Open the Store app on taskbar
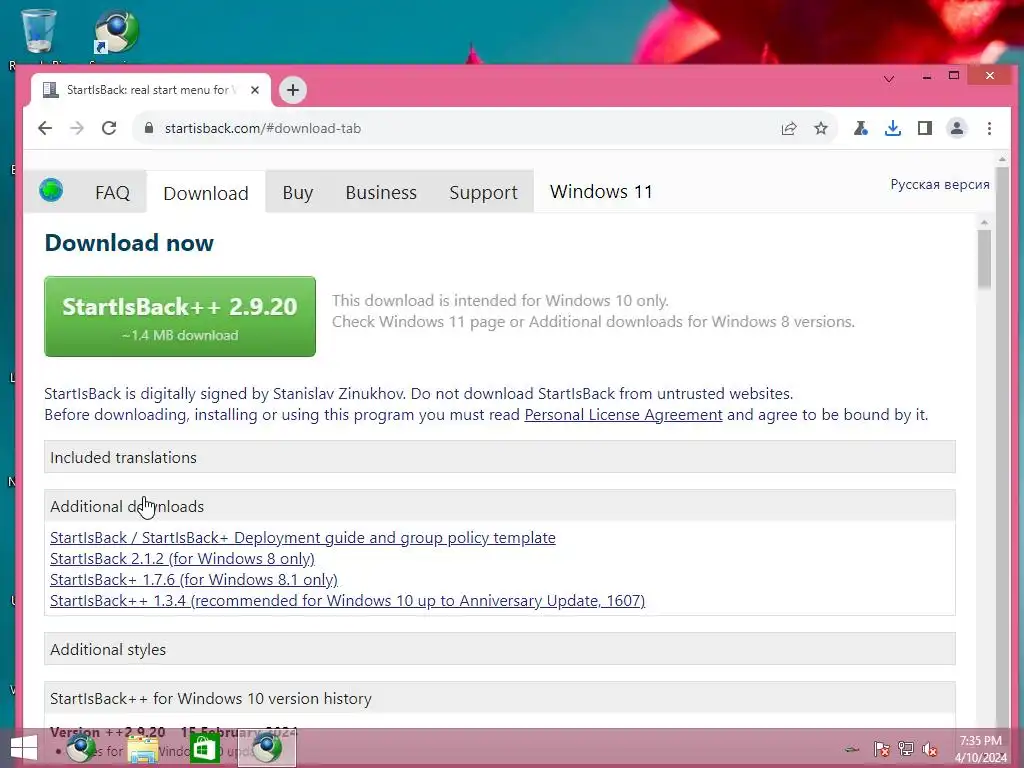This screenshot has height=768, width=1024. click(204, 748)
